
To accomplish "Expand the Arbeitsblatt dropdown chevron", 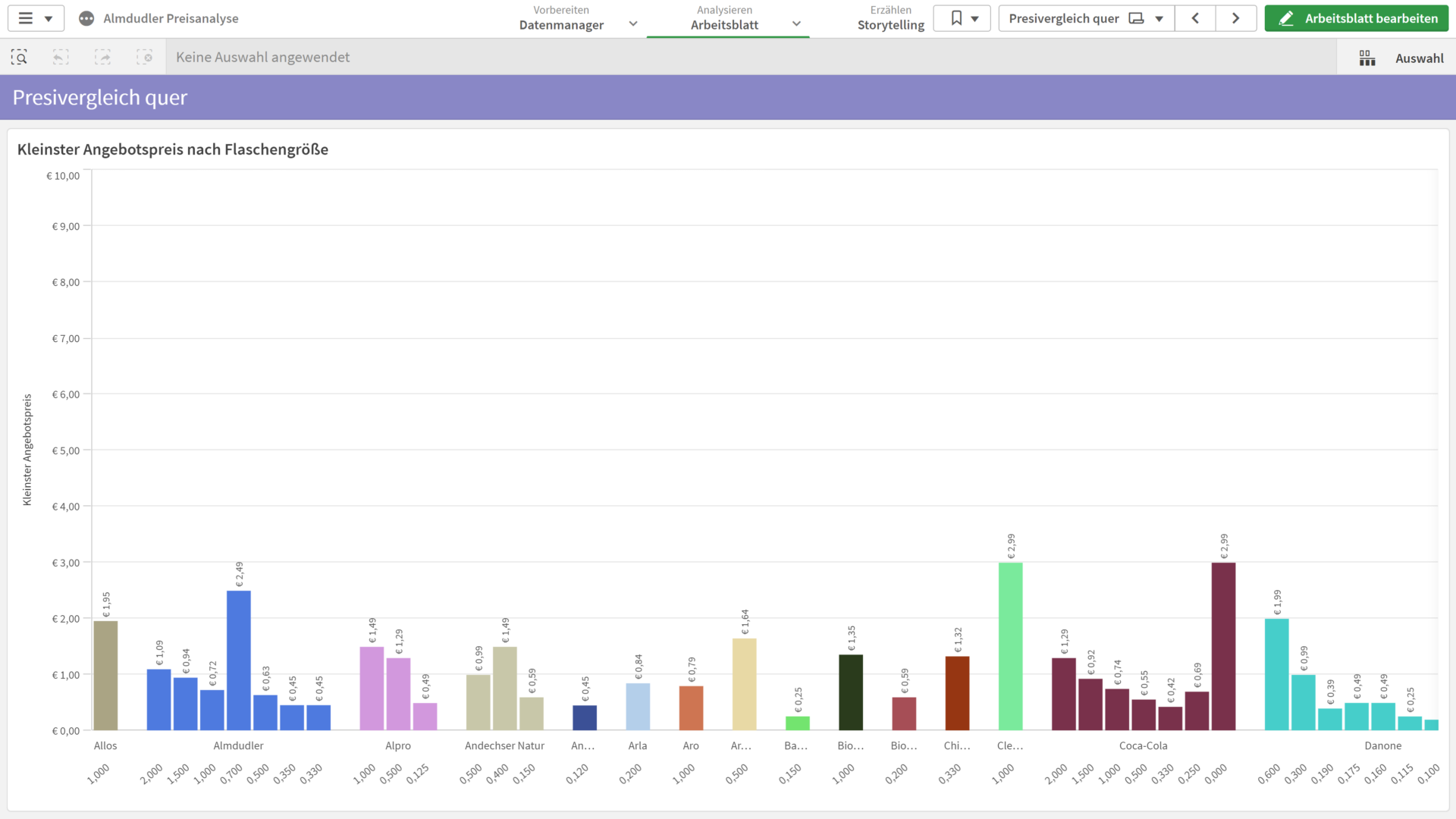I will pyautogui.click(x=796, y=24).
